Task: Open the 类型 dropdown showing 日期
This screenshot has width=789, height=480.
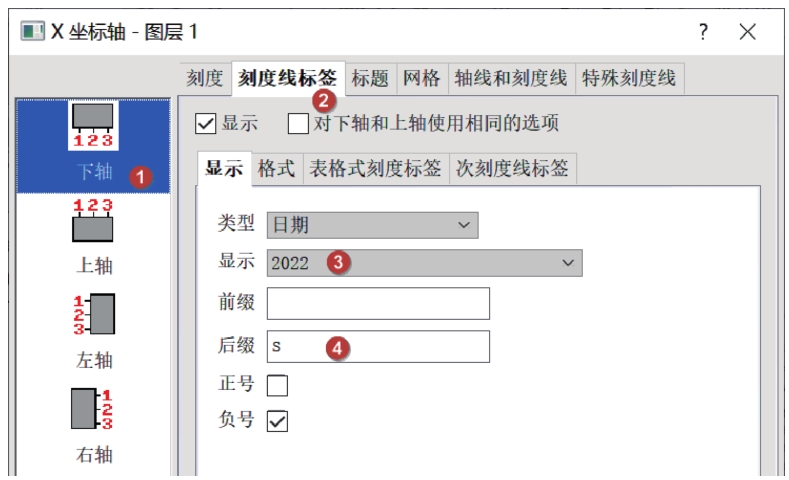Action: [372, 225]
